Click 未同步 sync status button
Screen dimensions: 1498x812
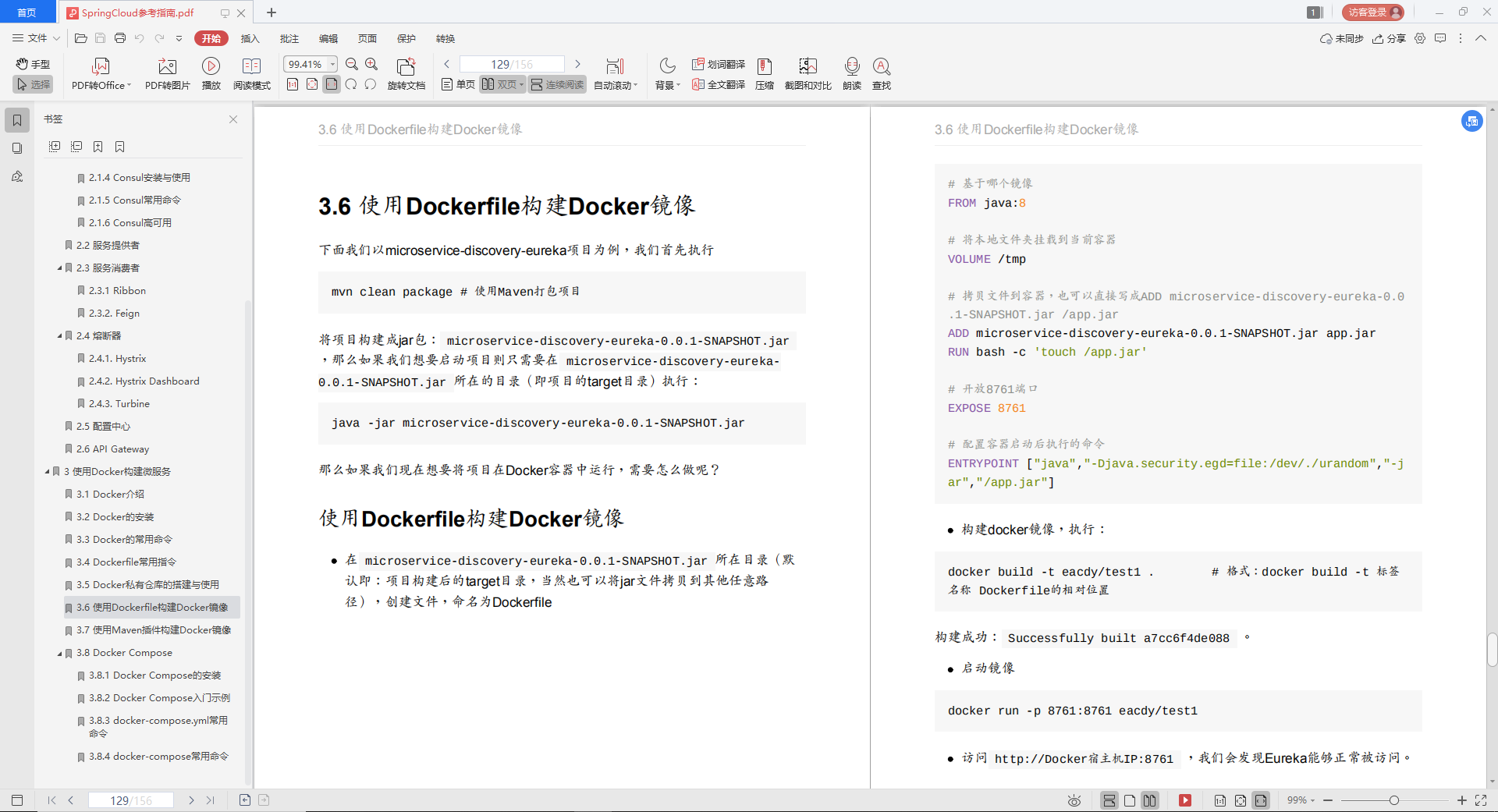[x=1341, y=38]
